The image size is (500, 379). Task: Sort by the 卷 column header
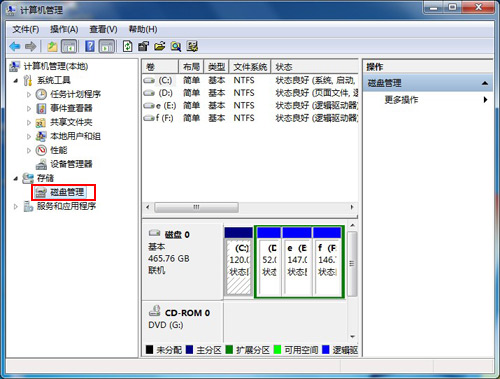click(160, 67)
